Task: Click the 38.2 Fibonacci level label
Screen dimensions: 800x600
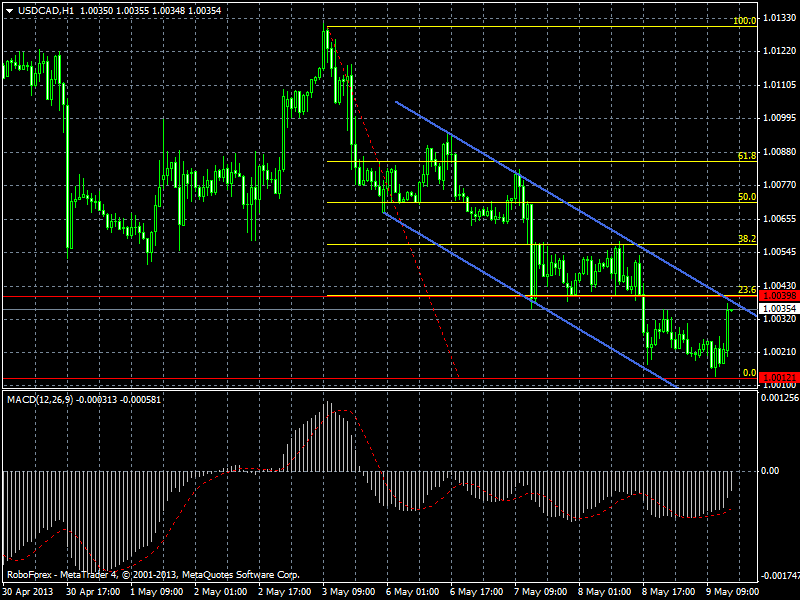Action: pyautogui.click(x=747, y=239)
